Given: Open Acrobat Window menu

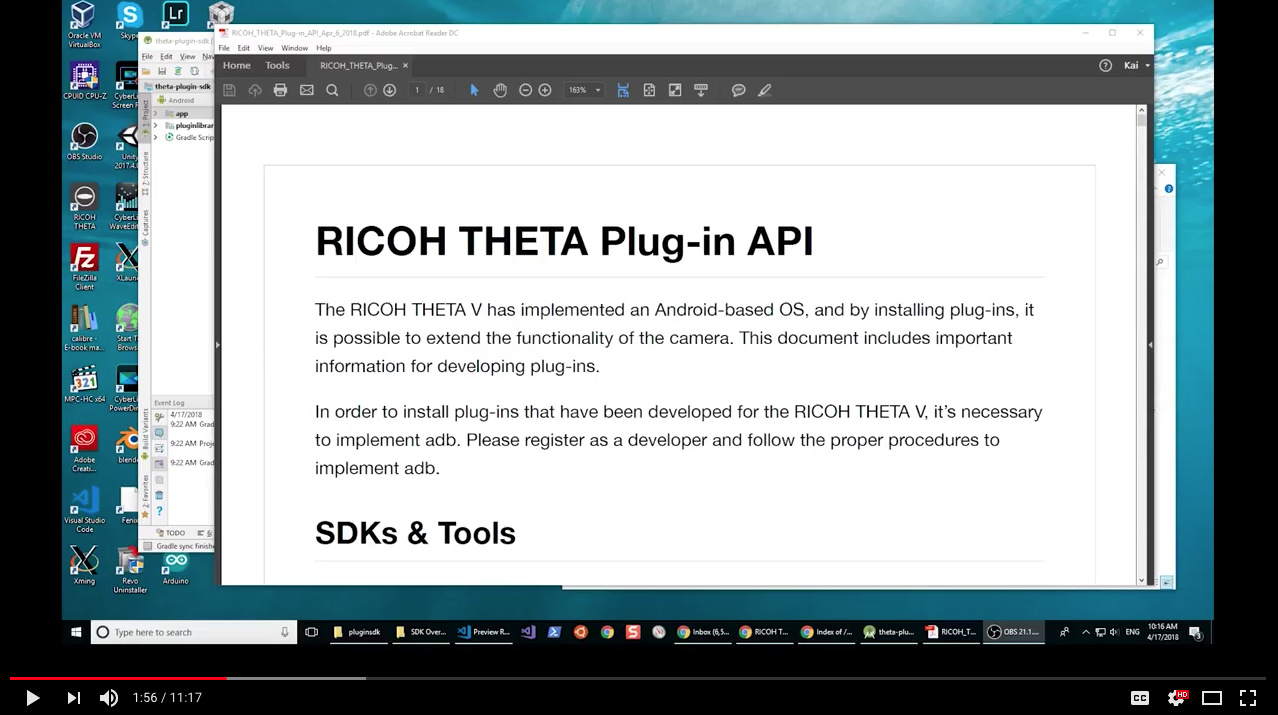Looking at the screenshot, I should tap(295, 48).
